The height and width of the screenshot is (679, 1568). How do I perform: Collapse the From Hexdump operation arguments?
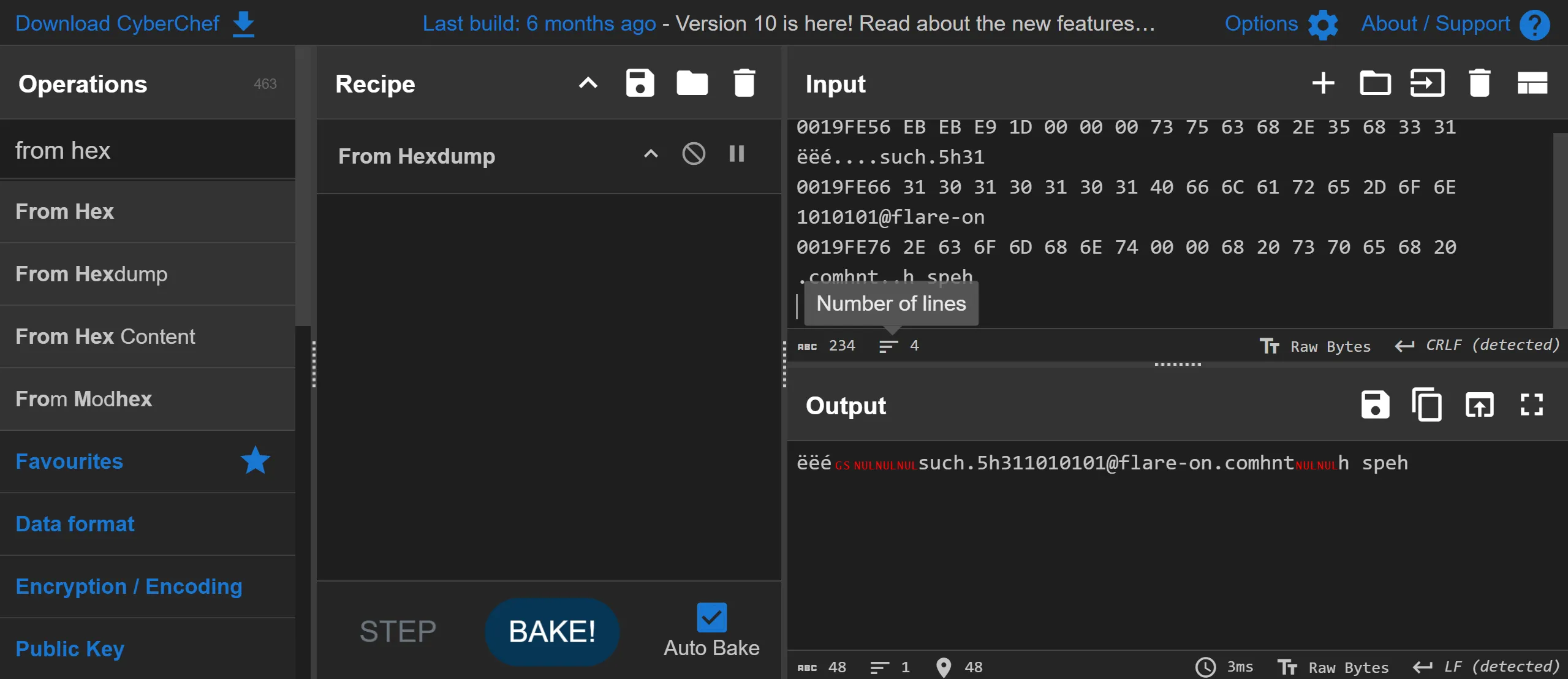(x=651, y=154)
